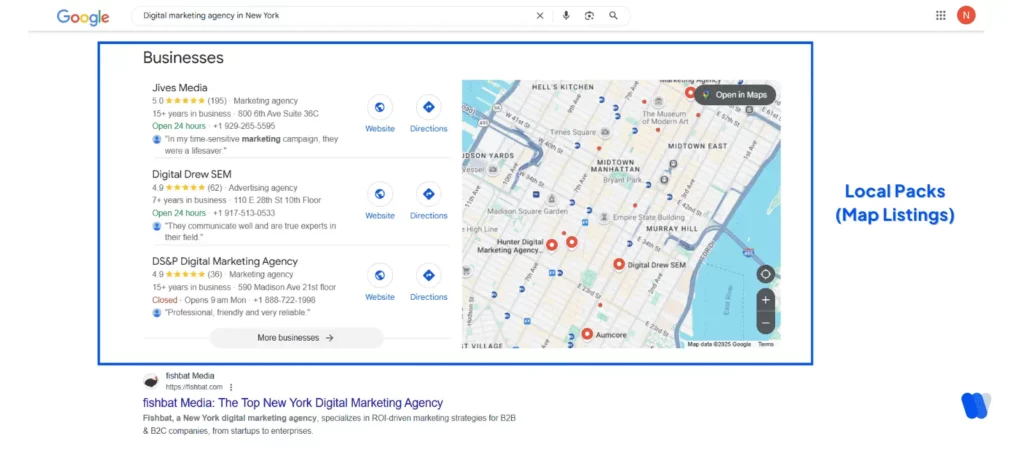Click the Digital Drew SEM reviewer avatar
This screenshot has height=451, width=1024.
tap(157, 226)
